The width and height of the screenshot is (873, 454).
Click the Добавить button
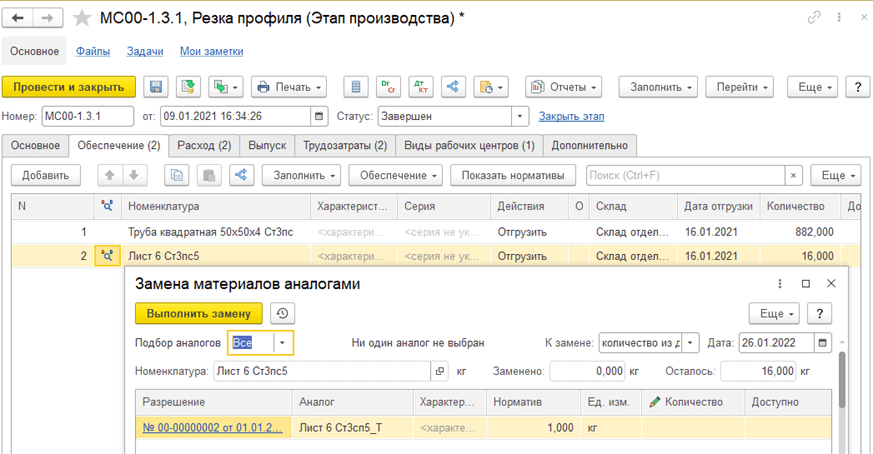[x=46, y=175]
